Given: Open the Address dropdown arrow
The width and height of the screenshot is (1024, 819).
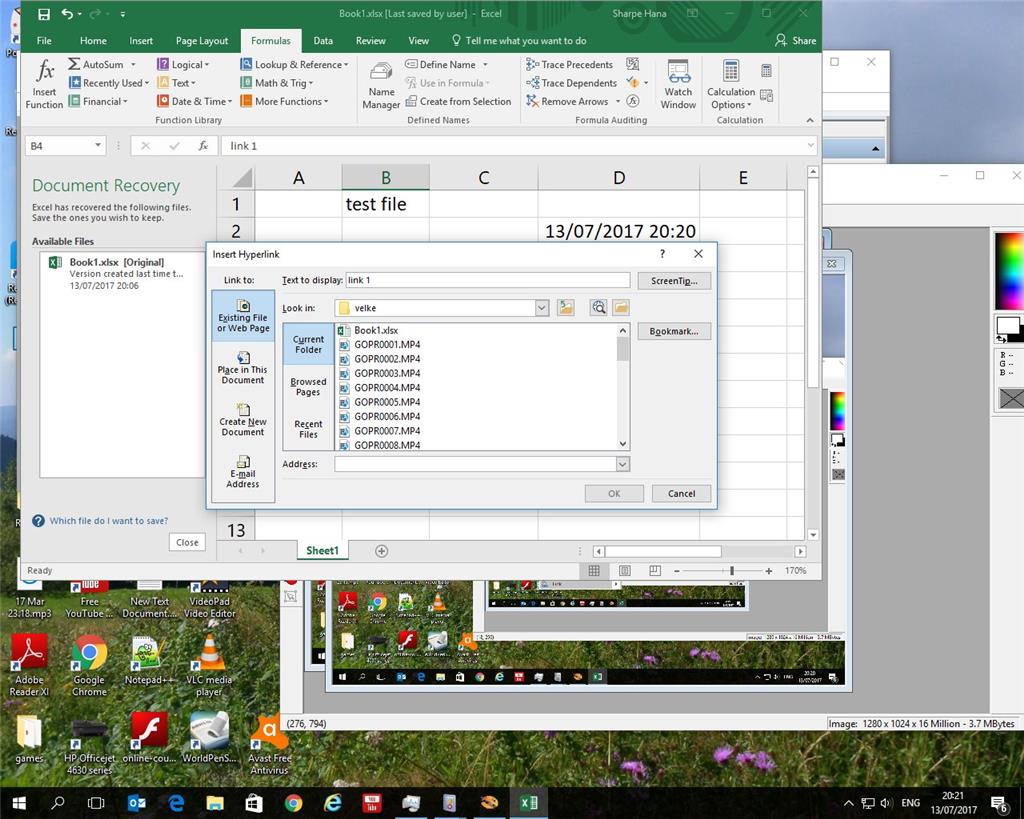Looking at the screenshot, I should (622, 464).
